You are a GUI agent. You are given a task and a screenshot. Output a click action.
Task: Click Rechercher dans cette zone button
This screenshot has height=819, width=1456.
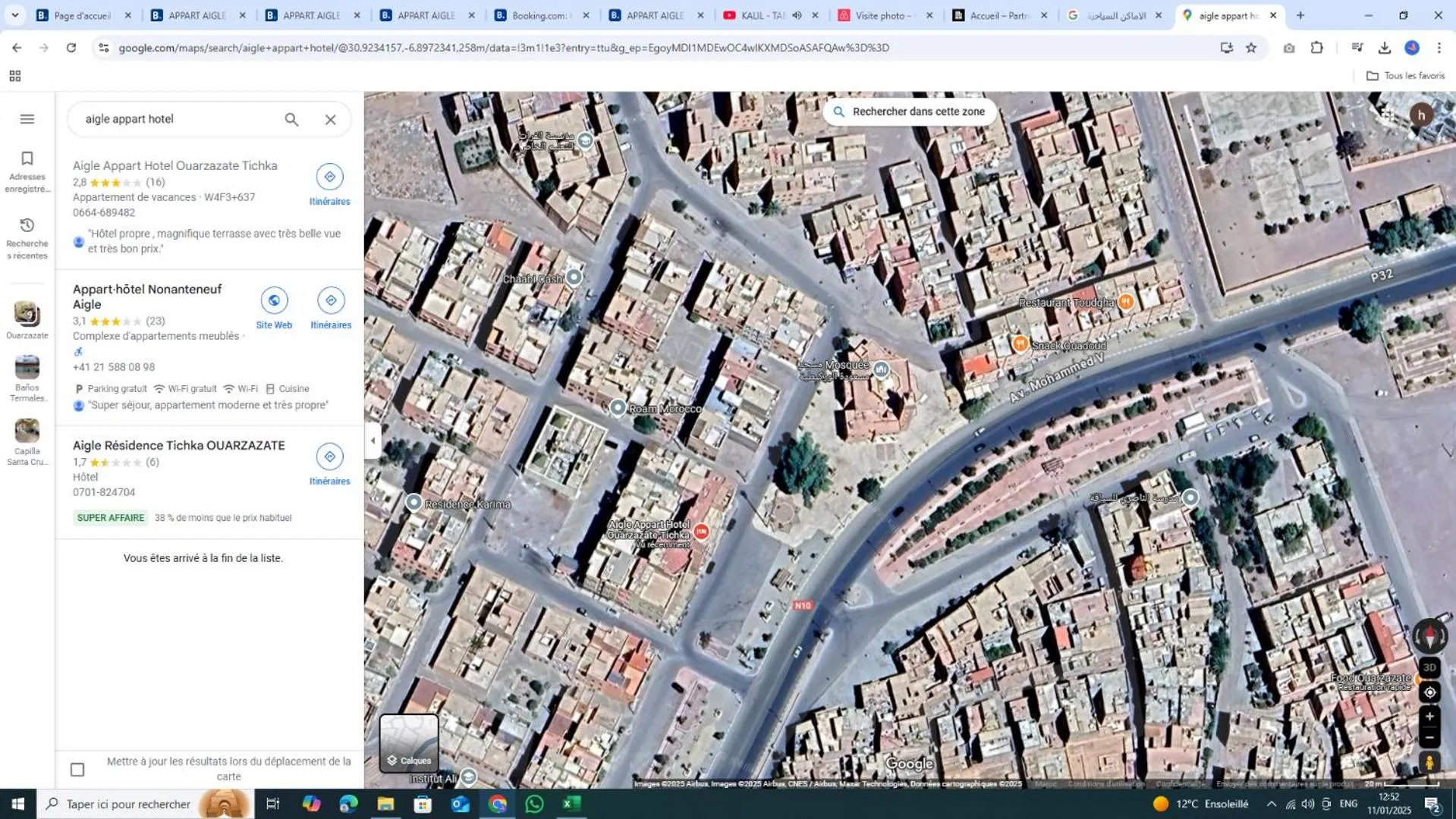(910, 111)
